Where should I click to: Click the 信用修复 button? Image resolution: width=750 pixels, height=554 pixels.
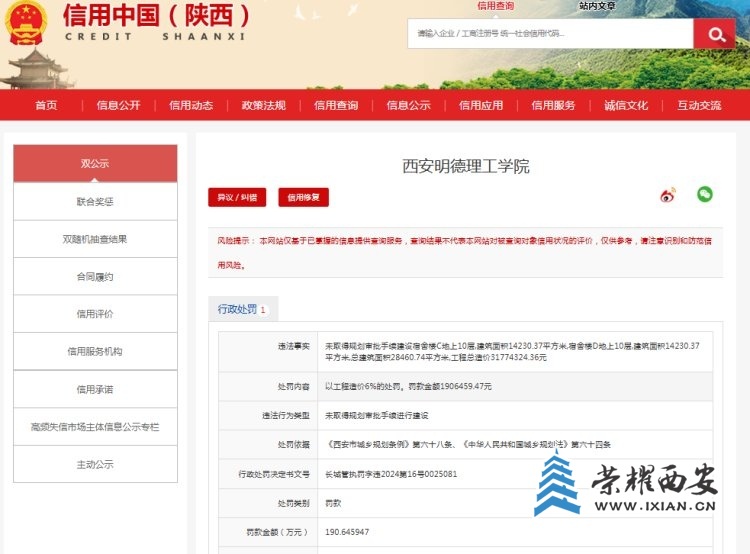pos(303,197)
